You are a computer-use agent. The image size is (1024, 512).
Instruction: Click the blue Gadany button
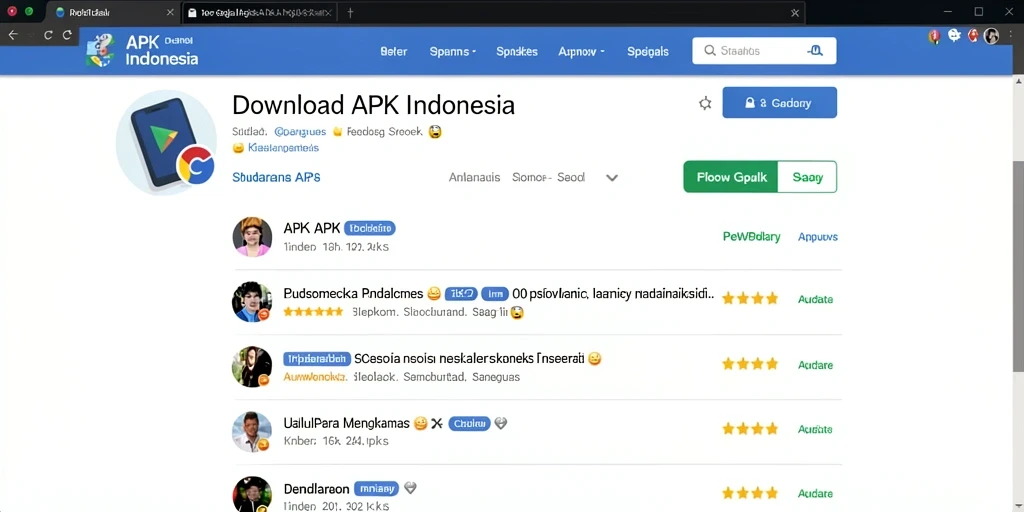coord(779,103)
